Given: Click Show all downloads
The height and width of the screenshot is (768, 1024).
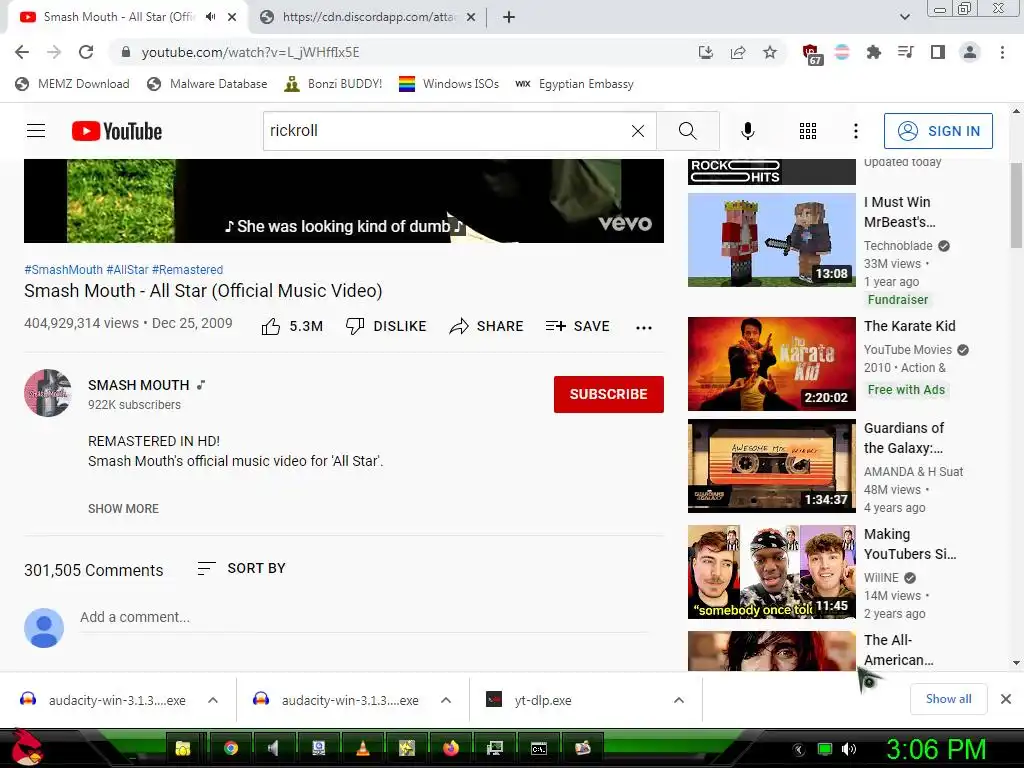Looking at the screenshot, I should click(x=948, y=699).
